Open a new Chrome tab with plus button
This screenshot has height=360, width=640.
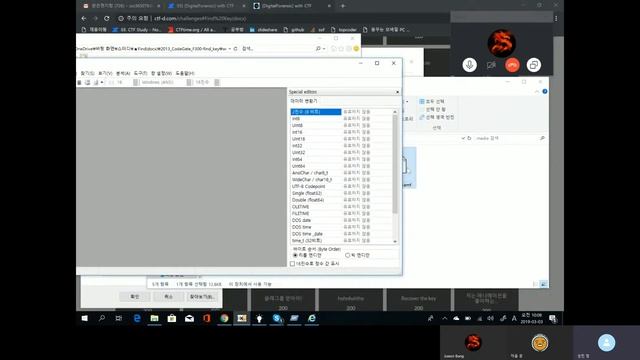(343, 6)
